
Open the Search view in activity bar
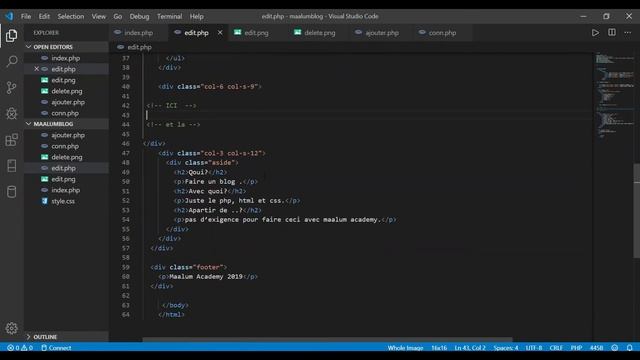click(11, 62)
